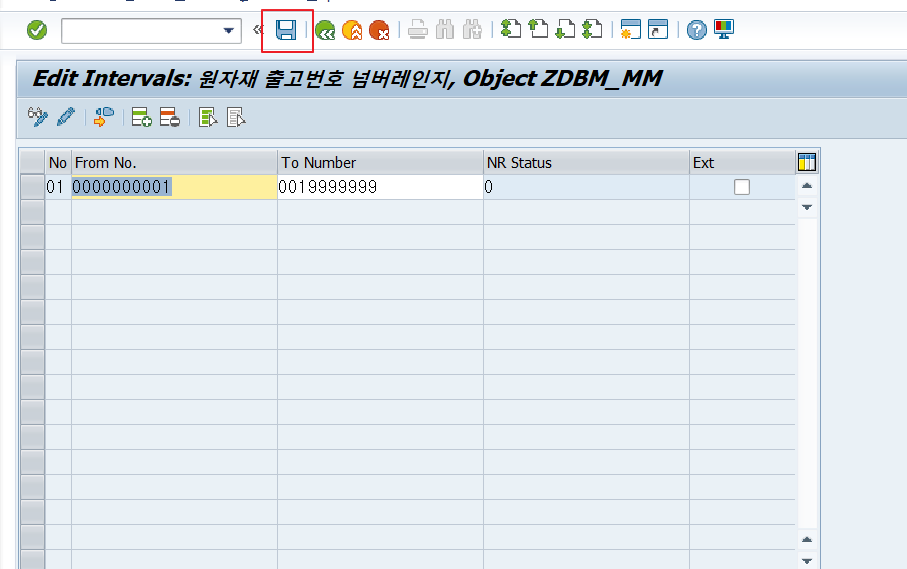Screen dimensions: 907x569
Task: Click the No column header
Action: (58, 162)
